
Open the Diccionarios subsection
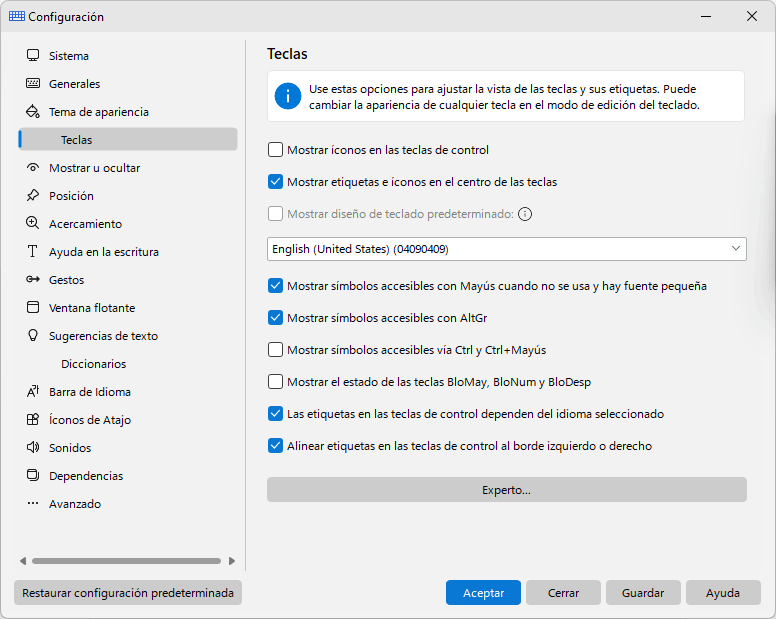coord(128,364)
